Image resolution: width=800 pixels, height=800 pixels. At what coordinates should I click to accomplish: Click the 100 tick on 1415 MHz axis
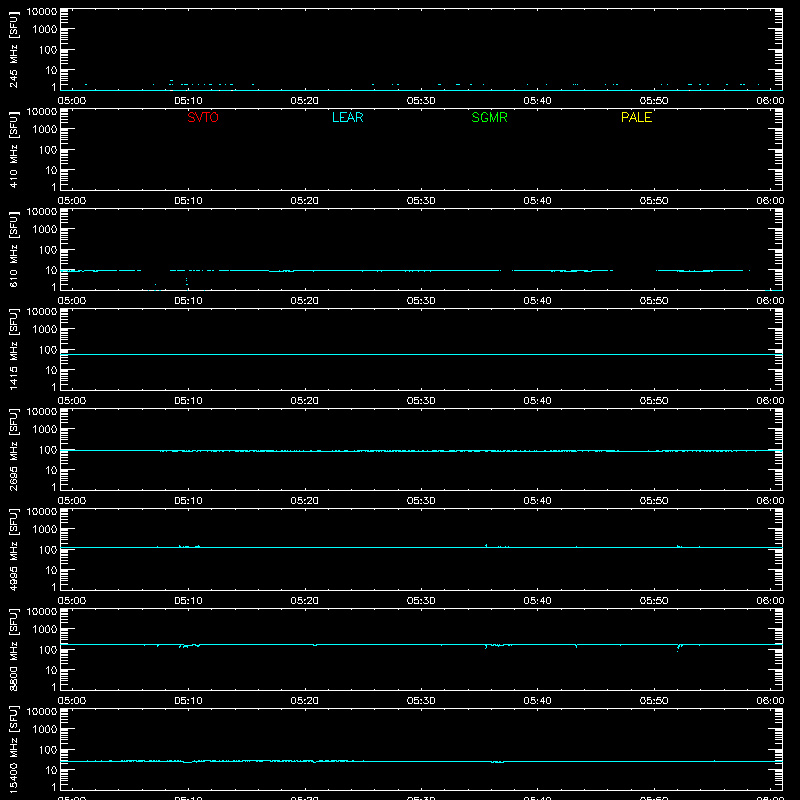[48, 350]
